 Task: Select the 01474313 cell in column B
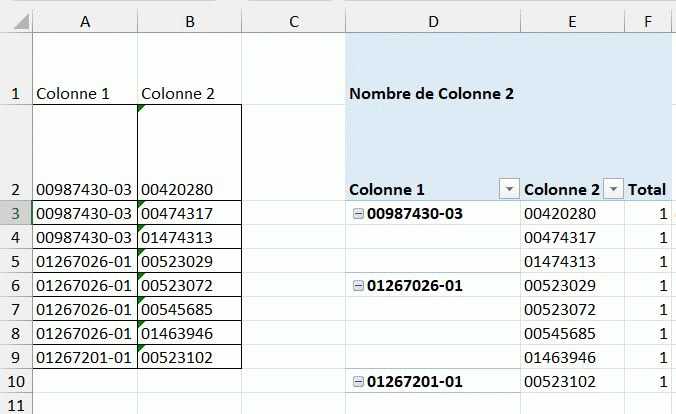click(189, 237)
